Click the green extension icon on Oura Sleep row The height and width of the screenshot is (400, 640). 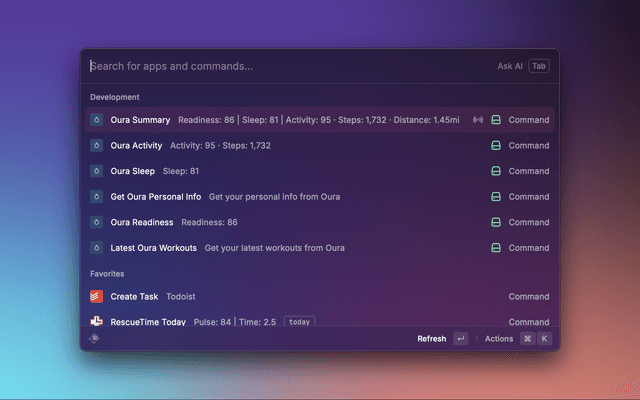pyautogui.click(x=496, y=171)
